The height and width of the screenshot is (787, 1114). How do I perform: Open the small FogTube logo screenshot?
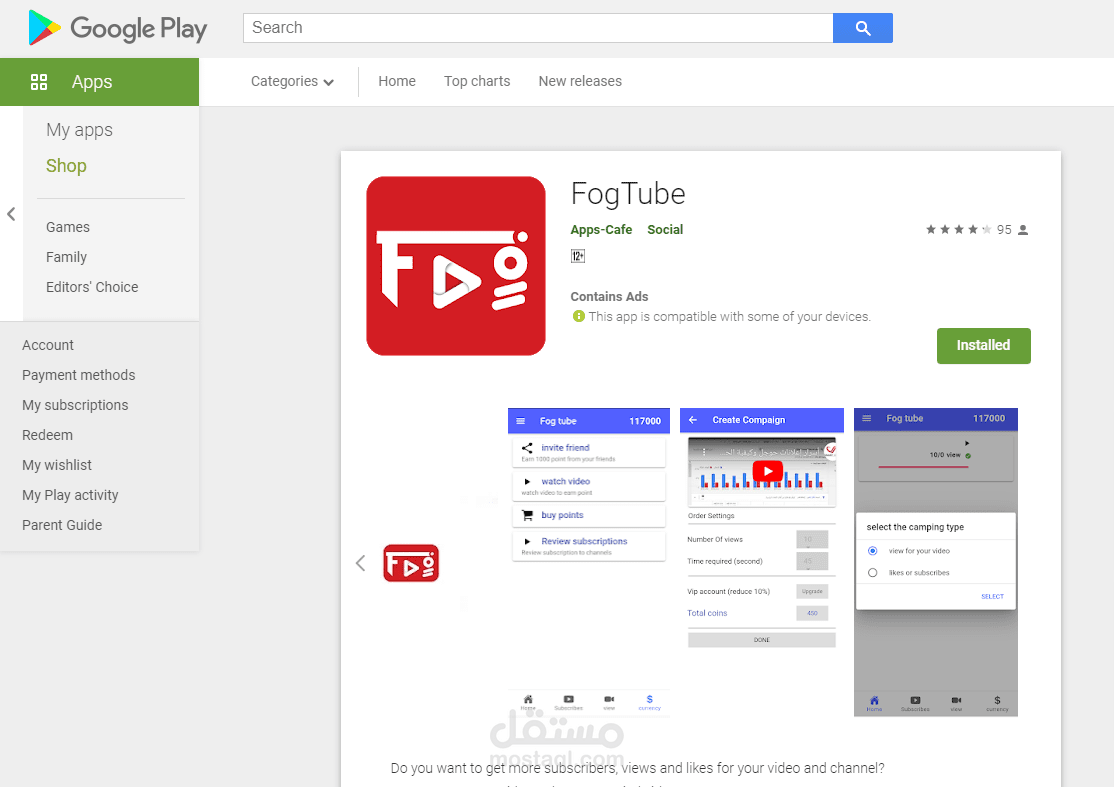[411, 563]
